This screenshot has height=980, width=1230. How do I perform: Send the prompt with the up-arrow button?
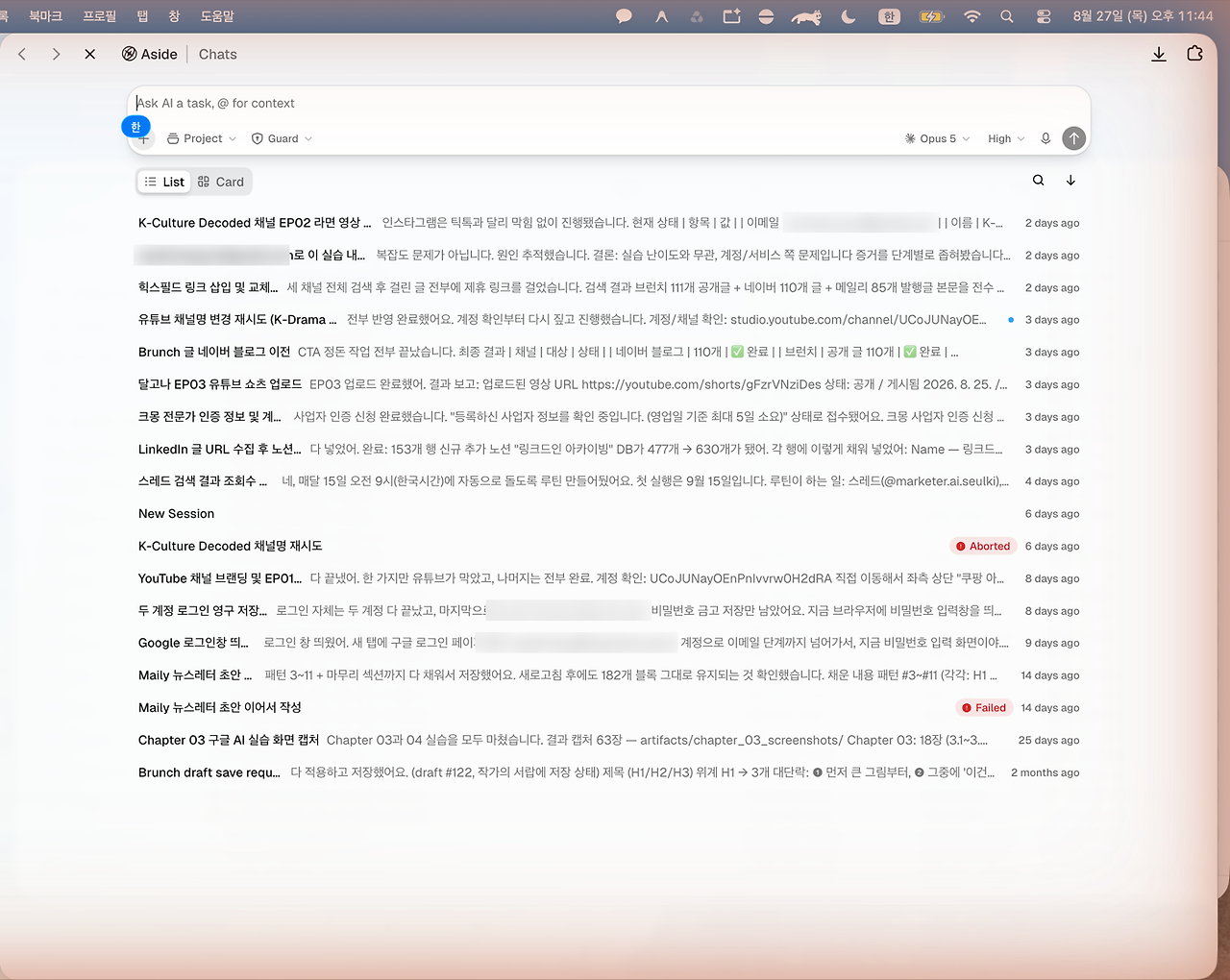[1073, 138]
